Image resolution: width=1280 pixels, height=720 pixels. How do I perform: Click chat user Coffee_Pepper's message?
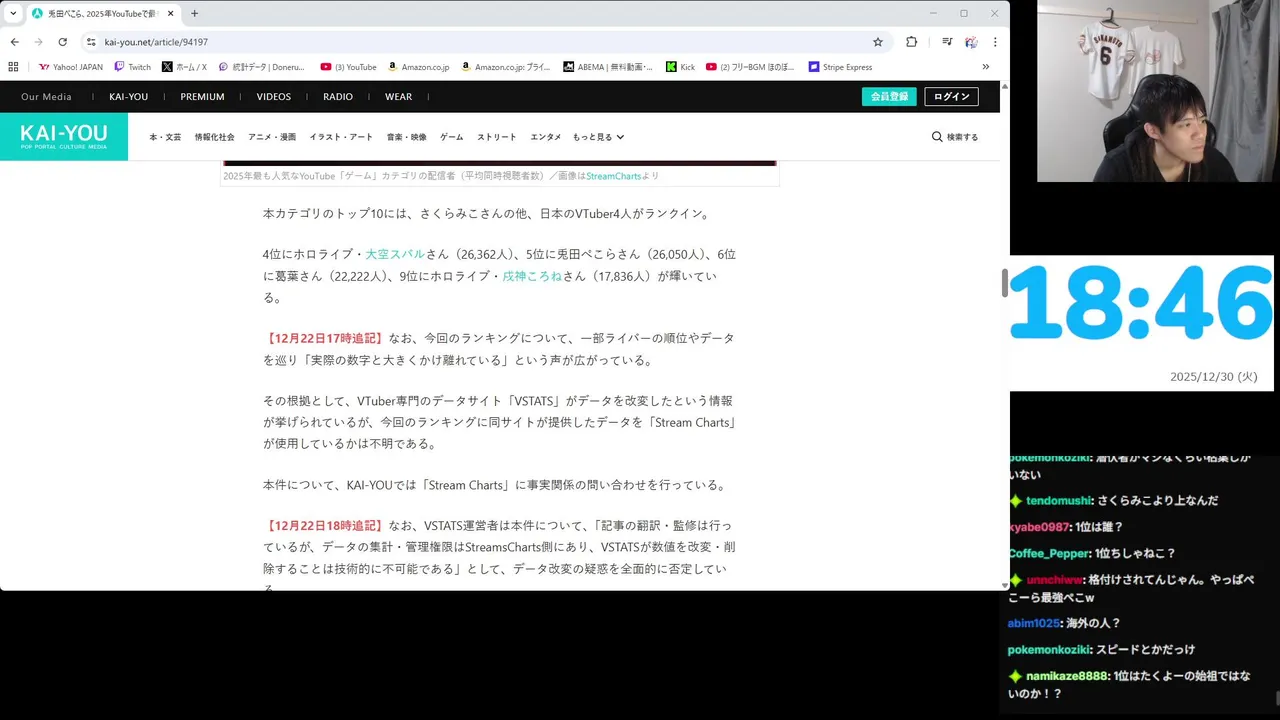tap(1092, 553)
